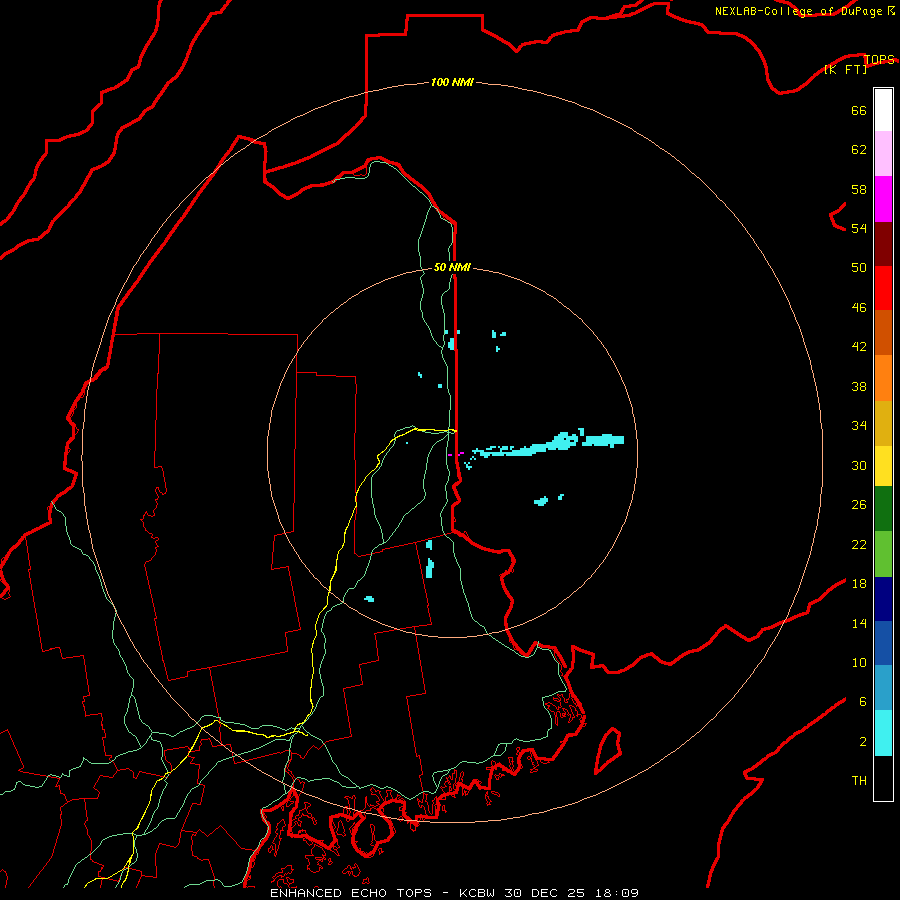Click the bright red 46-50 legend swatch
The width and height of the screenshot is (900, 900).
click(x=883, y=288)
